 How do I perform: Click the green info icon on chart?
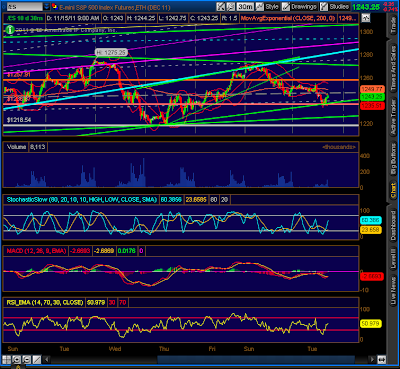[10, 30]
